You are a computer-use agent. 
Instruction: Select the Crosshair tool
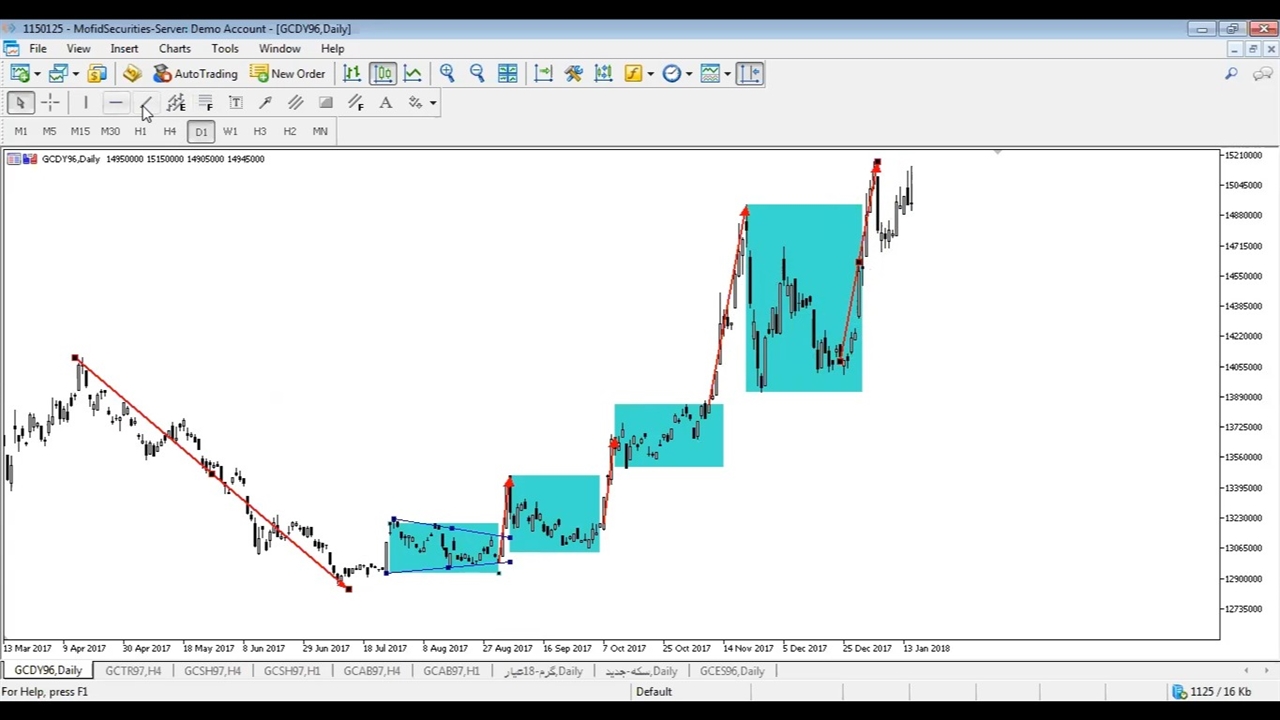50,103
